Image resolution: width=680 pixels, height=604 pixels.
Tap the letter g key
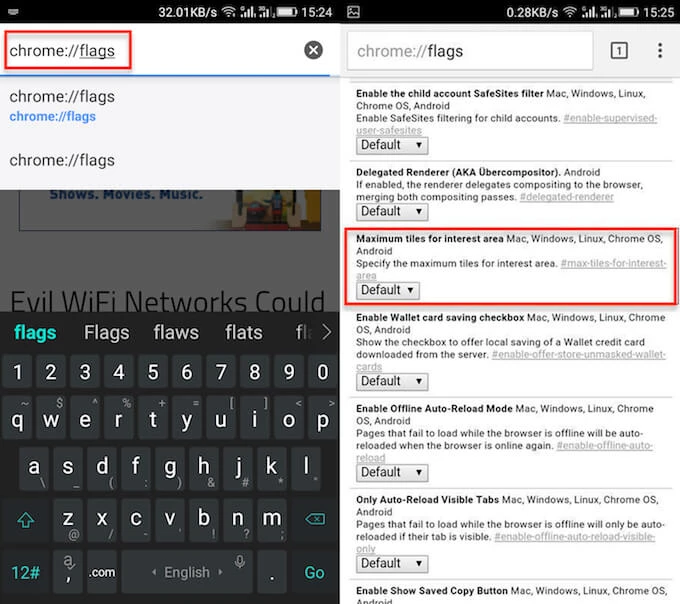pyautogui.click(x=170, y=467)
